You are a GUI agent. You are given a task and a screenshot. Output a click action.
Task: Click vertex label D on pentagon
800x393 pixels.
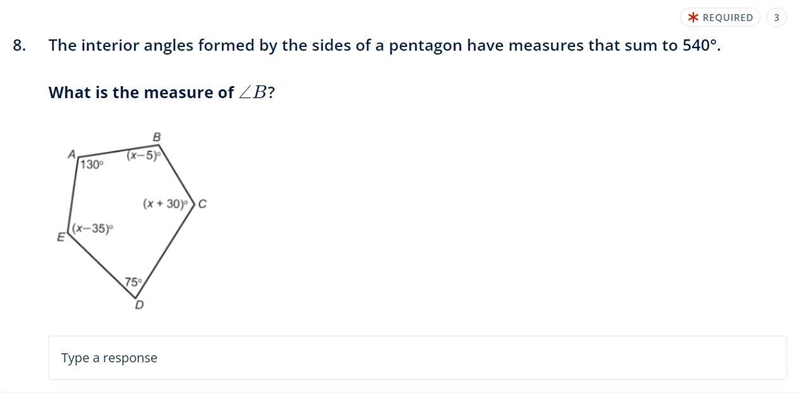tap(139, 306)
